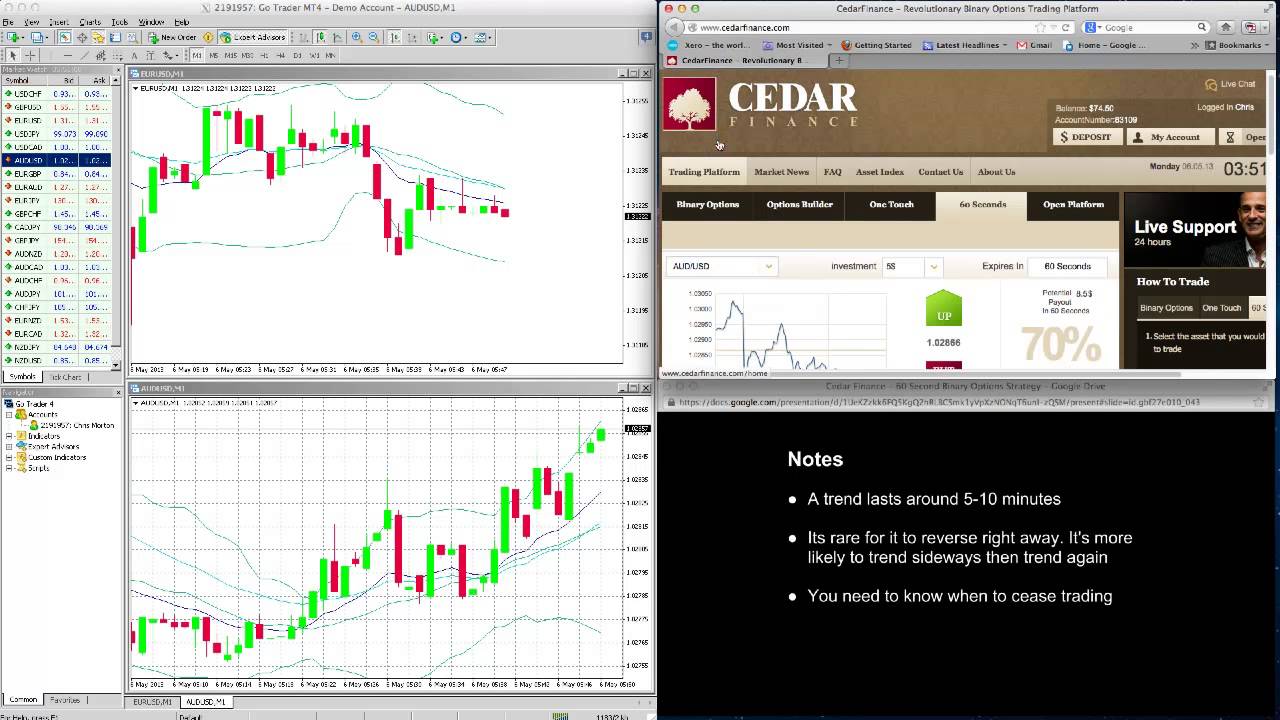Click the green UP trade button

coord(943,308)
